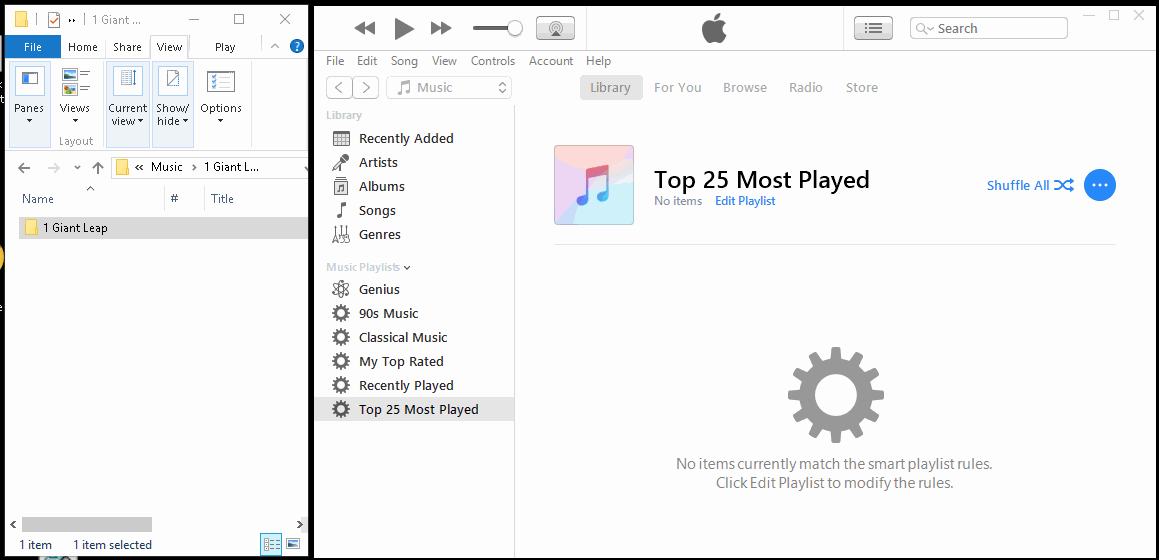Click the iTunes rewind button

(365, 28)
